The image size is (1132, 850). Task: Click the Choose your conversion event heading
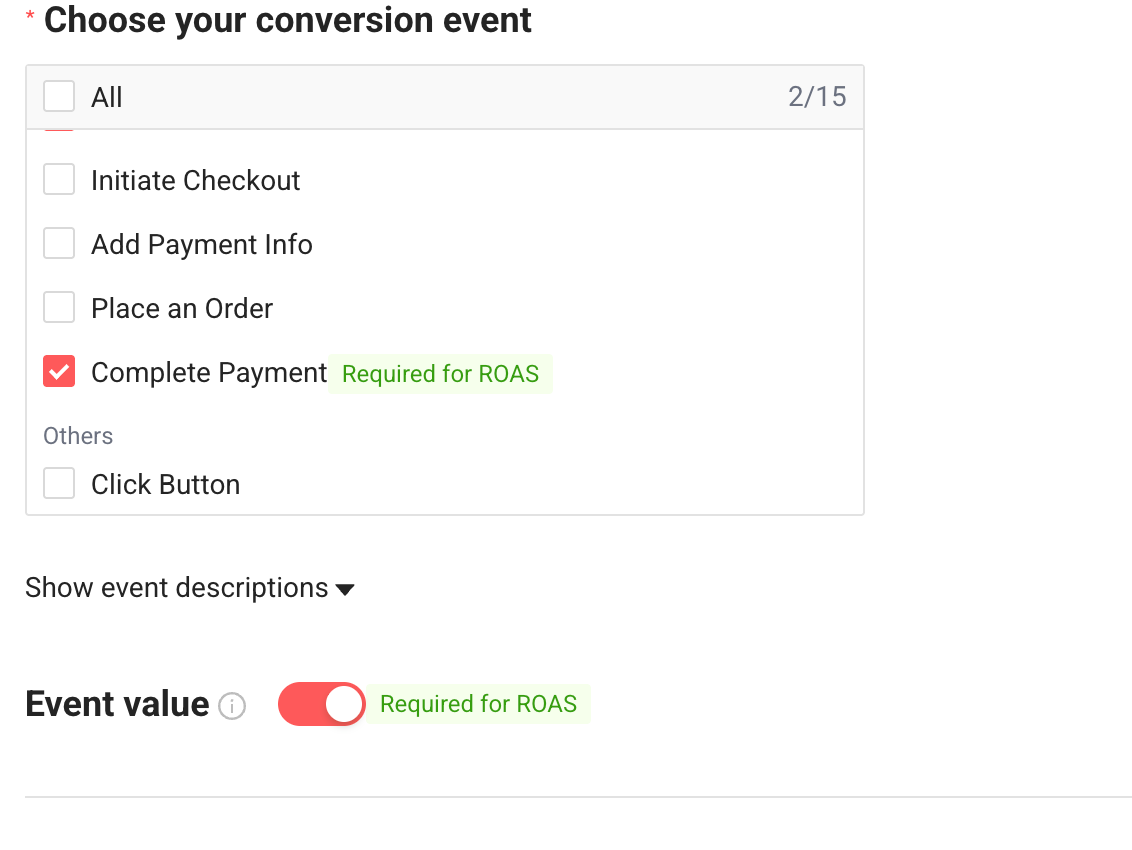(x=288, y=20)
